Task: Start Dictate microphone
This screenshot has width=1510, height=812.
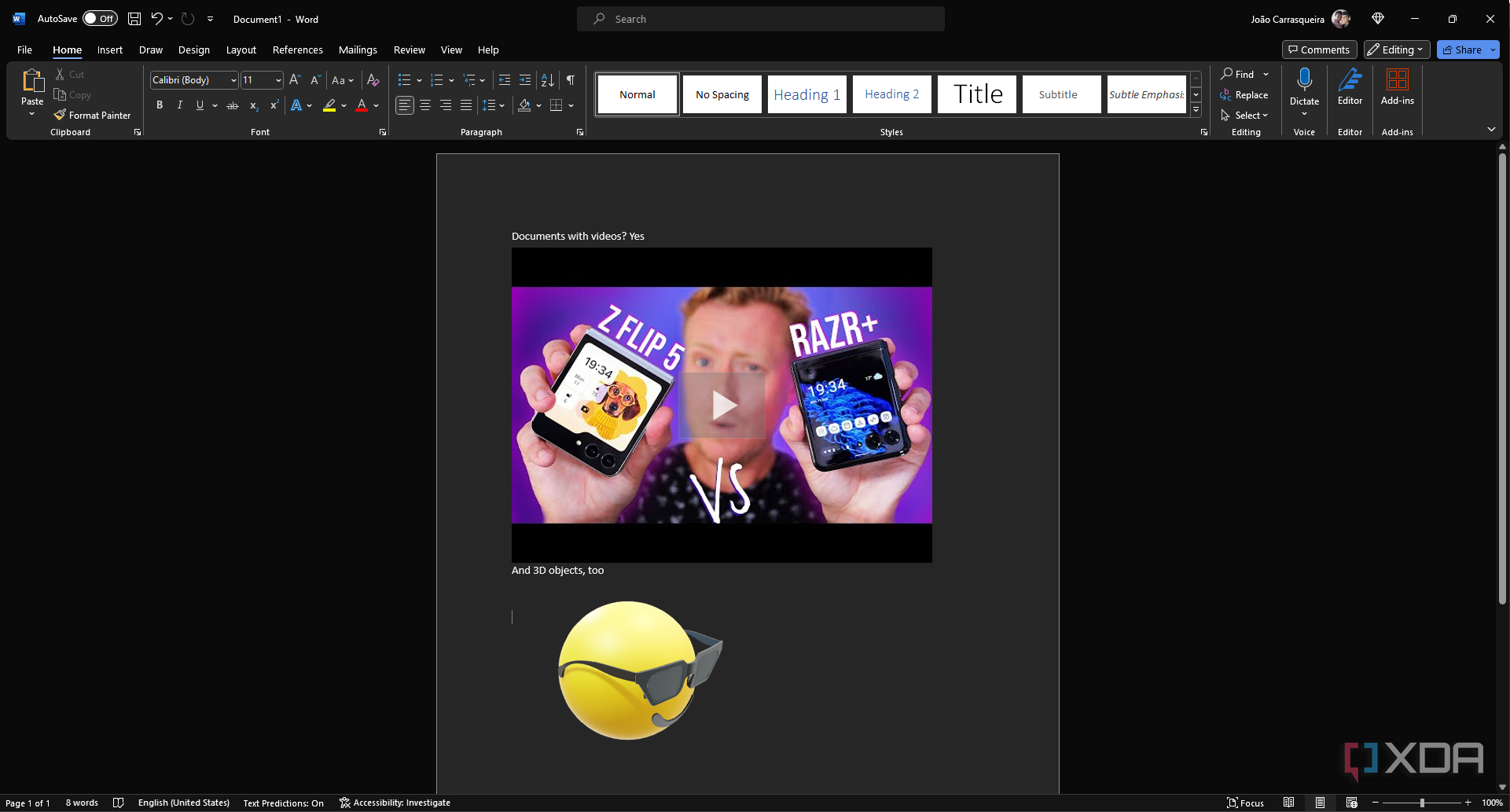Action: pyautogui.click(x=1304, y=80)
